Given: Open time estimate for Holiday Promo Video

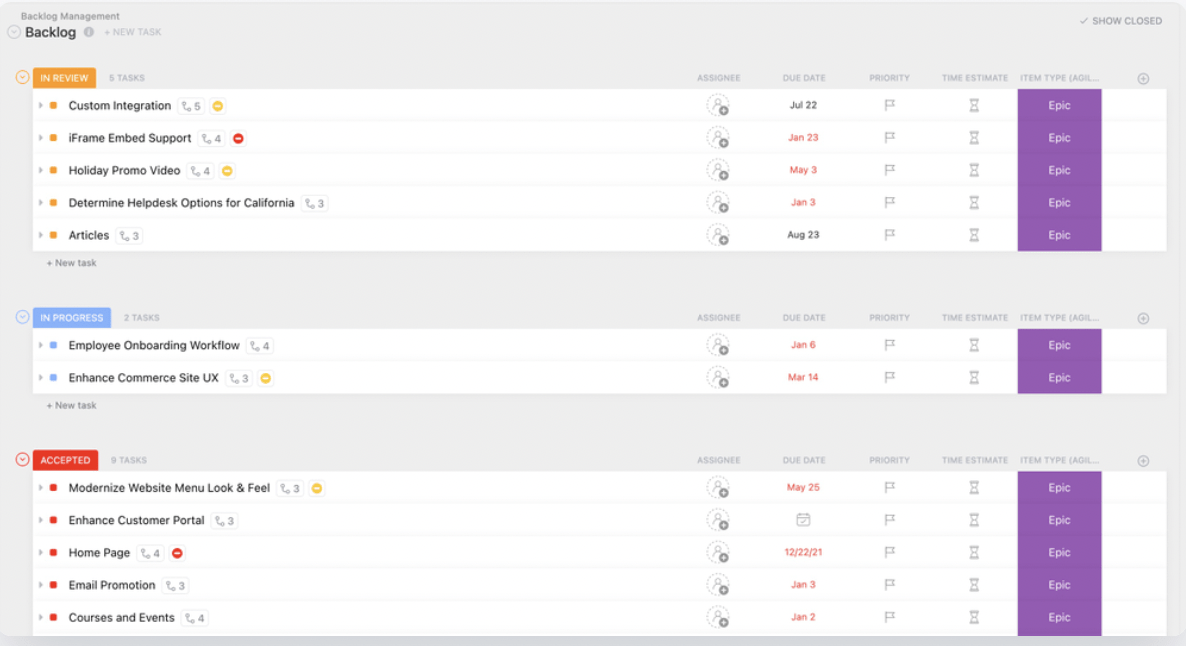Looking at the screenshot, I should tap(974, 170).
